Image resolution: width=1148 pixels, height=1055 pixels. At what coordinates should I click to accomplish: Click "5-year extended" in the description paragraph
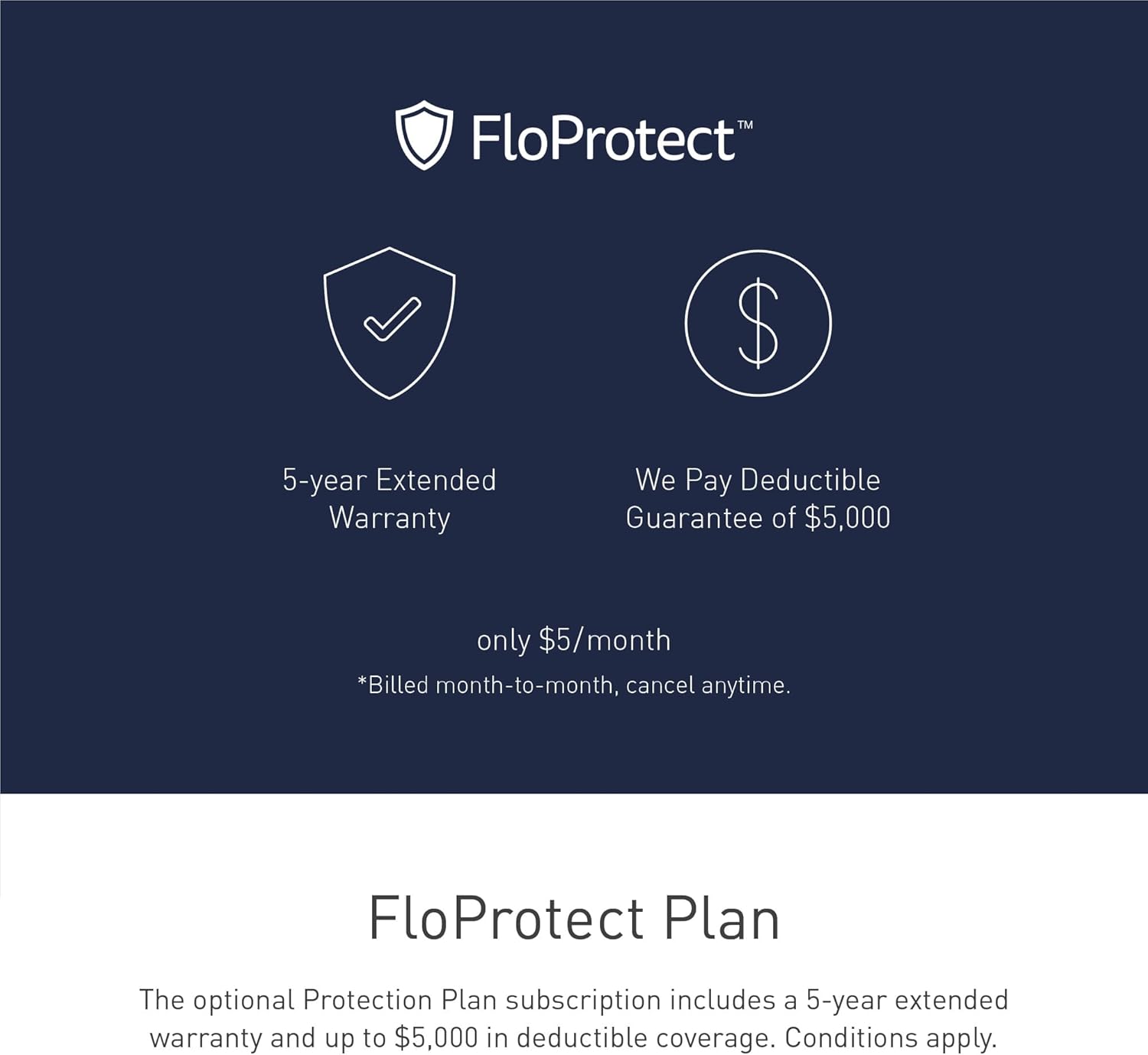907,1000
